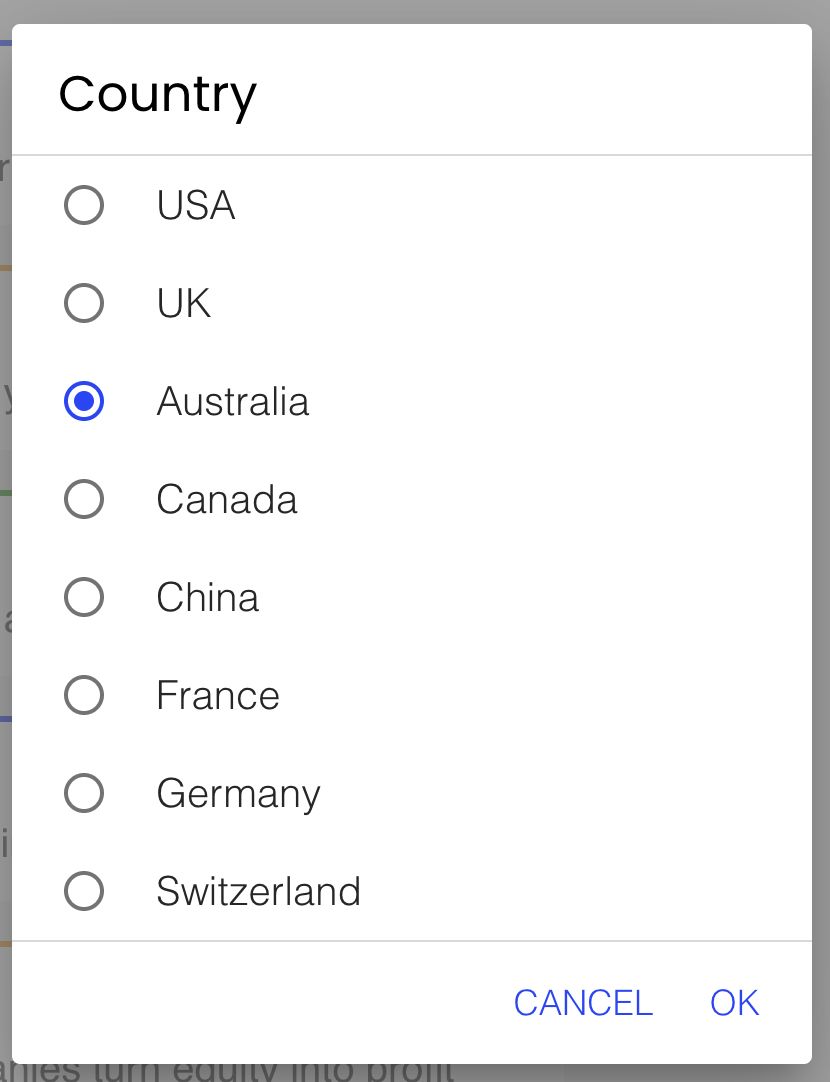Click the China label text
This screenshot has width=830, height=1082.
coord(207,597)
